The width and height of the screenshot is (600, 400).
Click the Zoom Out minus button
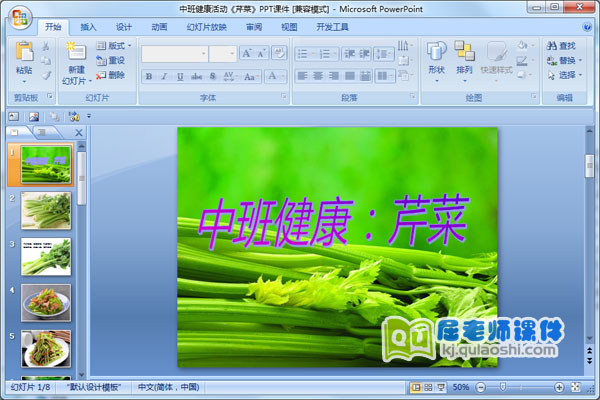click(x=481, y=388)
